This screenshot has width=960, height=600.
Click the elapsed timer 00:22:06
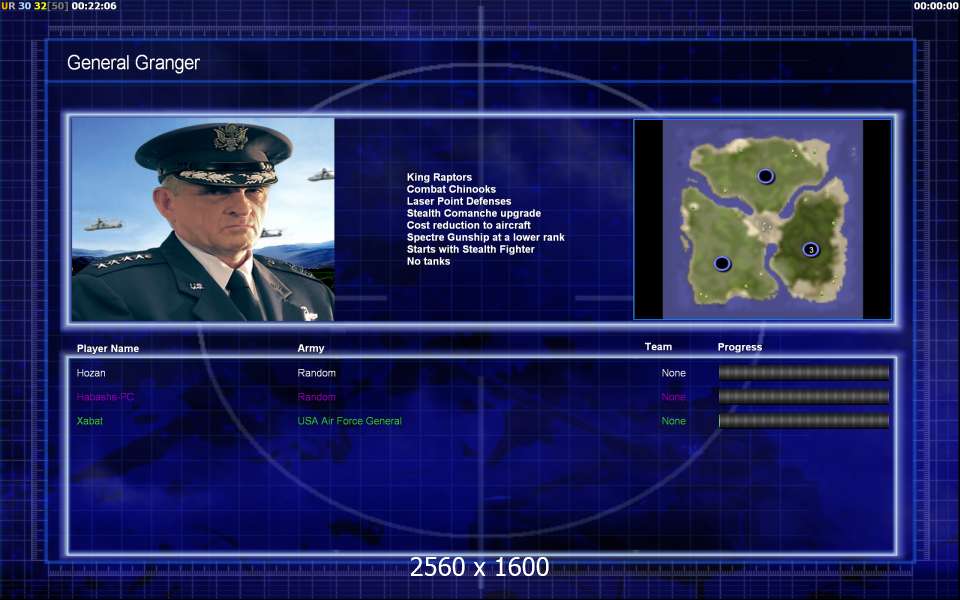click(94, 6)
